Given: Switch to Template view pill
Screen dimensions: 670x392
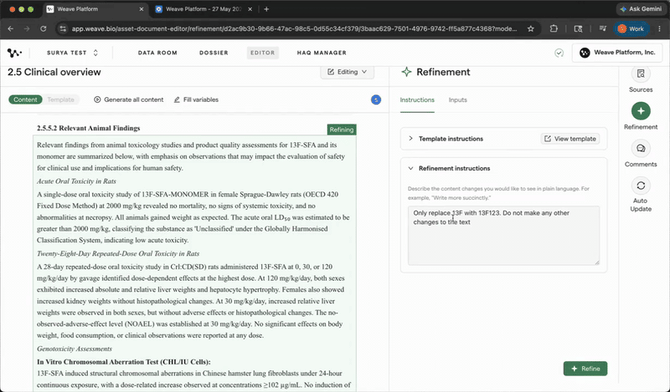Looking at the screenshot, I should click(61, 100).
